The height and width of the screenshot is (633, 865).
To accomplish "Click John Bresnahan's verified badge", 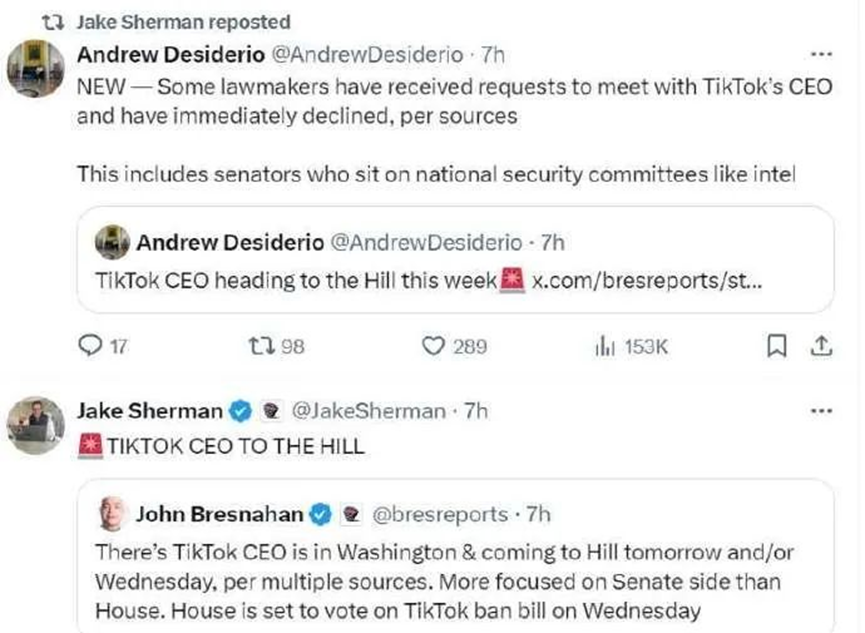I will (320, 515).
